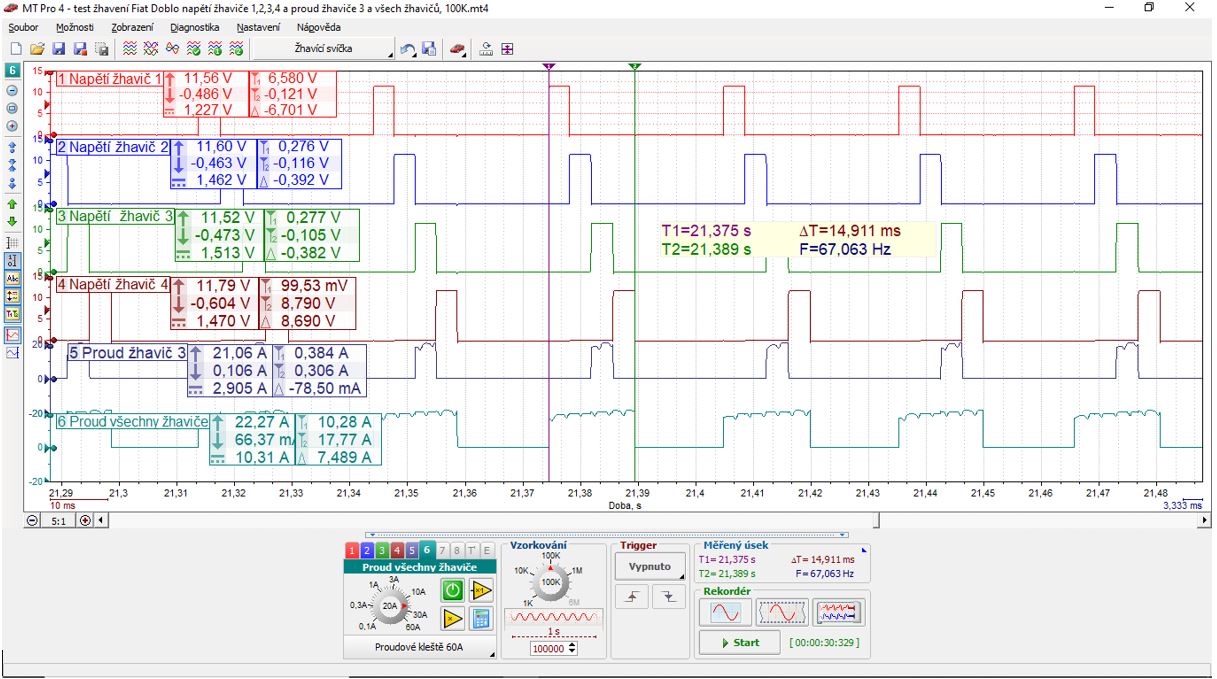The image size is (1217, 679).
Task: Switch to channel 5 tab
Action: click(x=413, y=550)
